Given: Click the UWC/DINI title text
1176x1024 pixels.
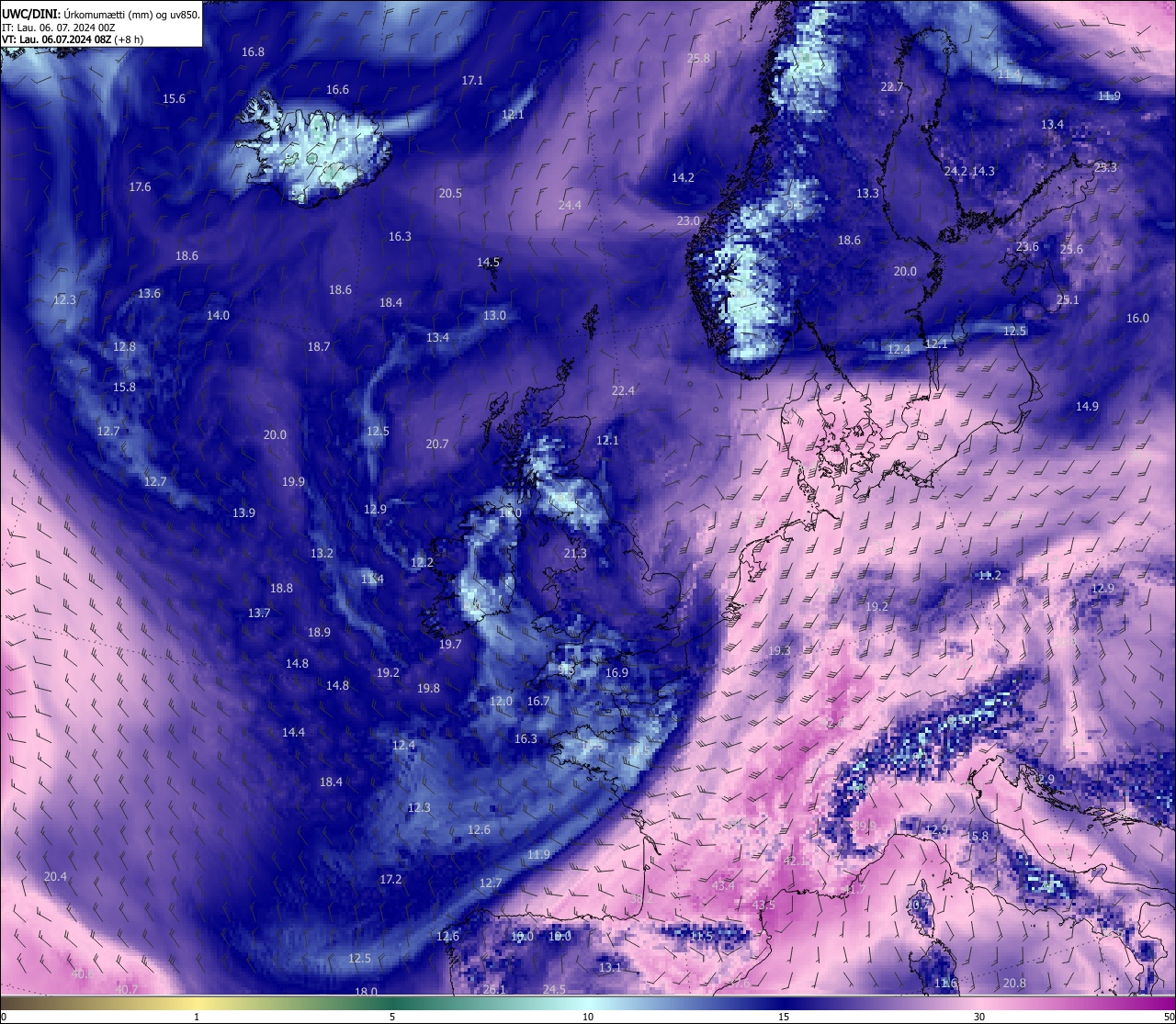Looking at the screenshot, I should coord(31,15).
